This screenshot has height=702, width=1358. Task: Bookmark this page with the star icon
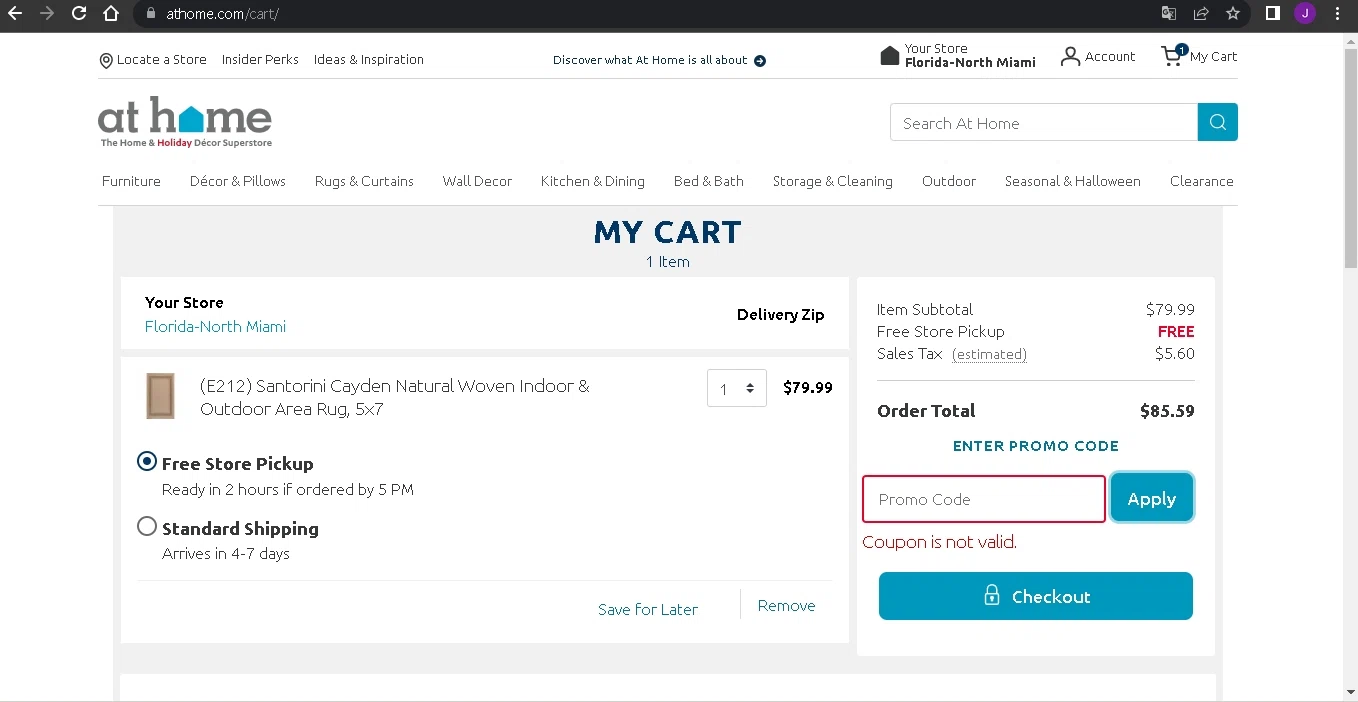pos(1233,14)
